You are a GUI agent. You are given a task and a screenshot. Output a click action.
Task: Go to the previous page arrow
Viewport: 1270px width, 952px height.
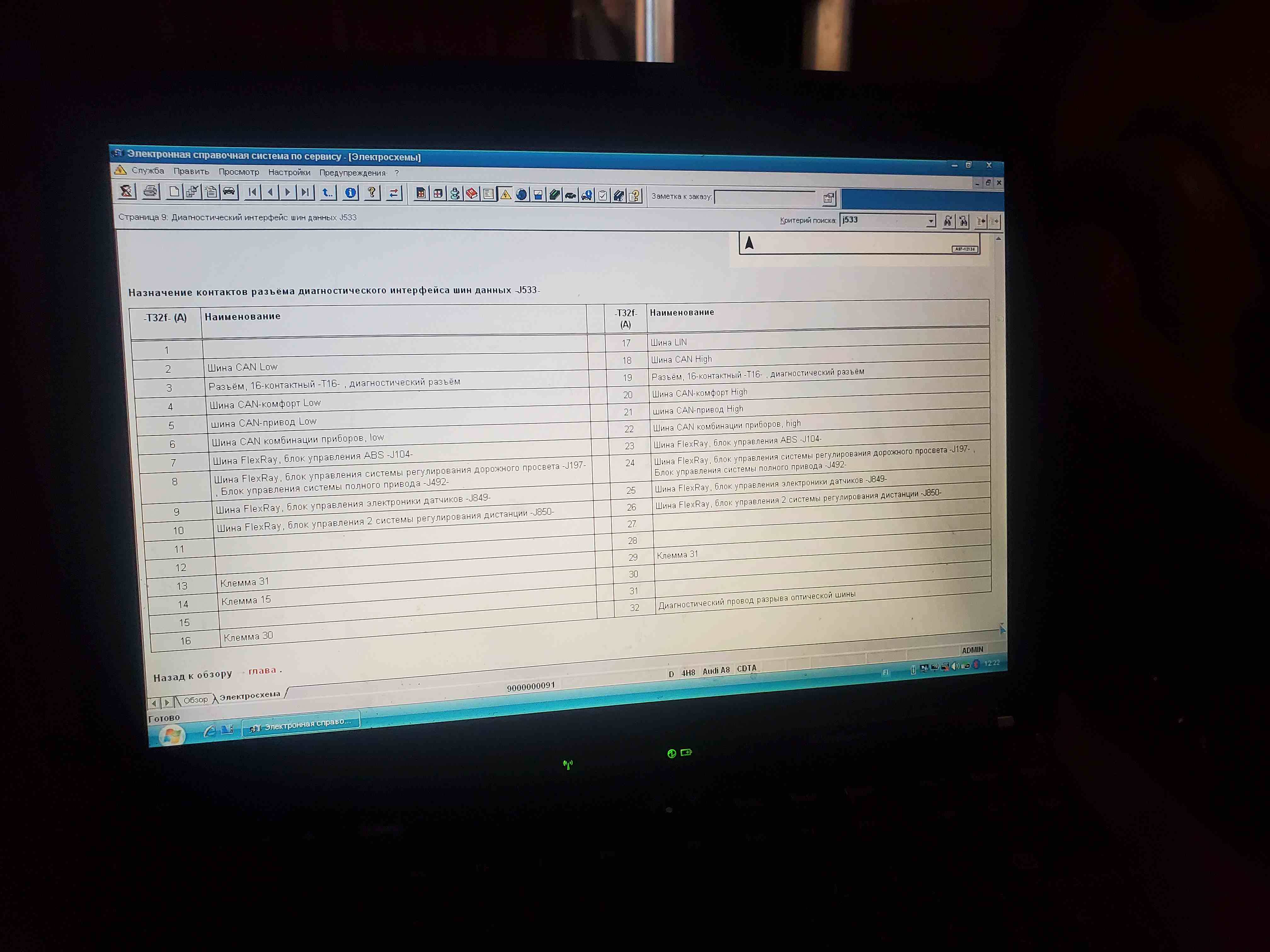point(270,192)
